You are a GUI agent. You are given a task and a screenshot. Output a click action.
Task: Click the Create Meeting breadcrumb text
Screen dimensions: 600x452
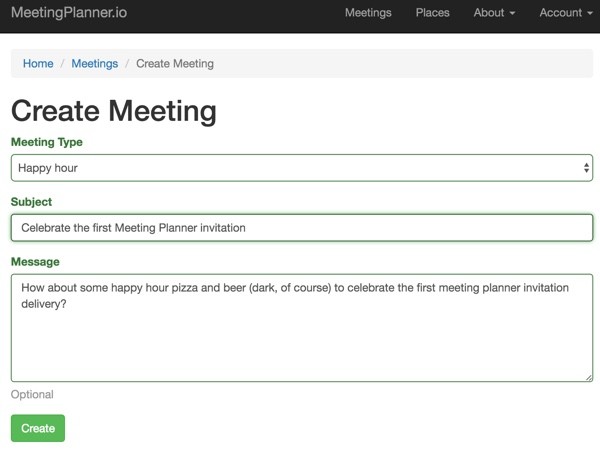[175, 64]
